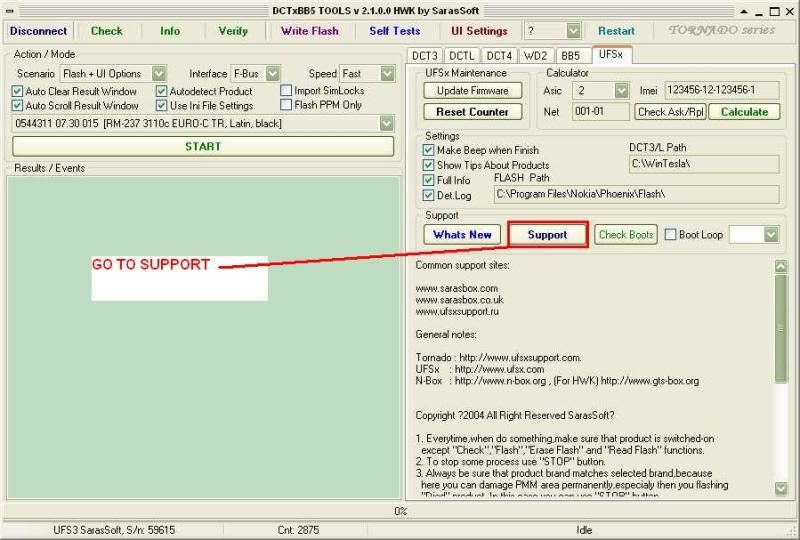Open the Scenario dropdown
This screenshot has height=540, width=800.
[159, 73]
